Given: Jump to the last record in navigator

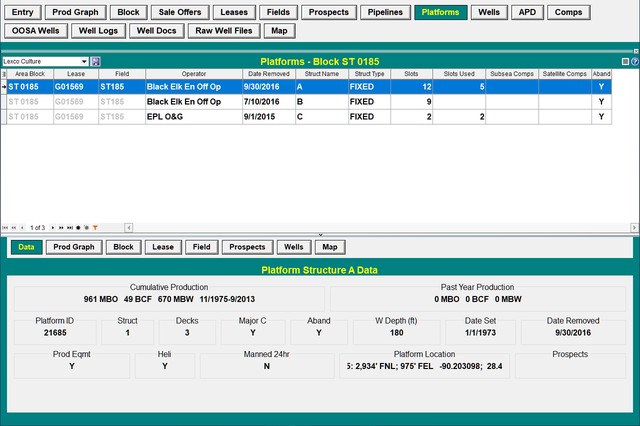Looking at the screenshot, I should pyautogui.click(x=69, y=228).
